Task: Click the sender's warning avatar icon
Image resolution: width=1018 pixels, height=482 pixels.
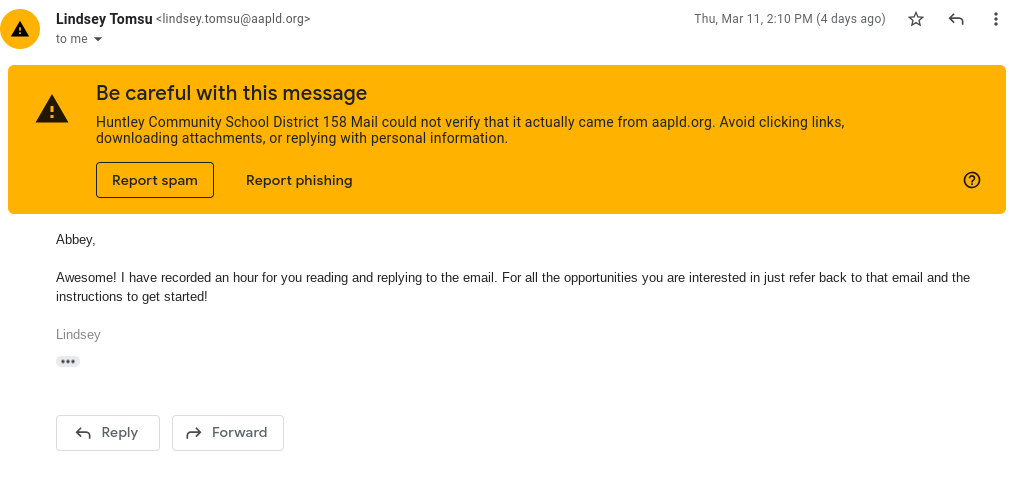Action: pos(20,29)
